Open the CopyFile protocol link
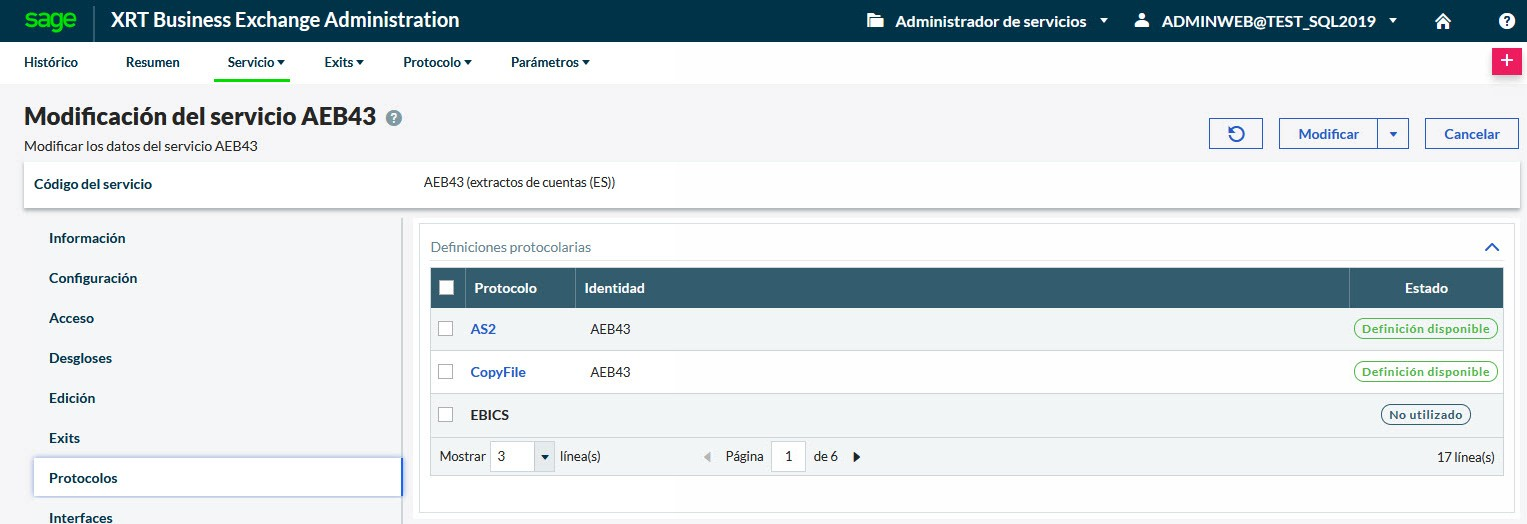Image resolution: width=1527 pixels, height=524 pixels. point(498,372)
